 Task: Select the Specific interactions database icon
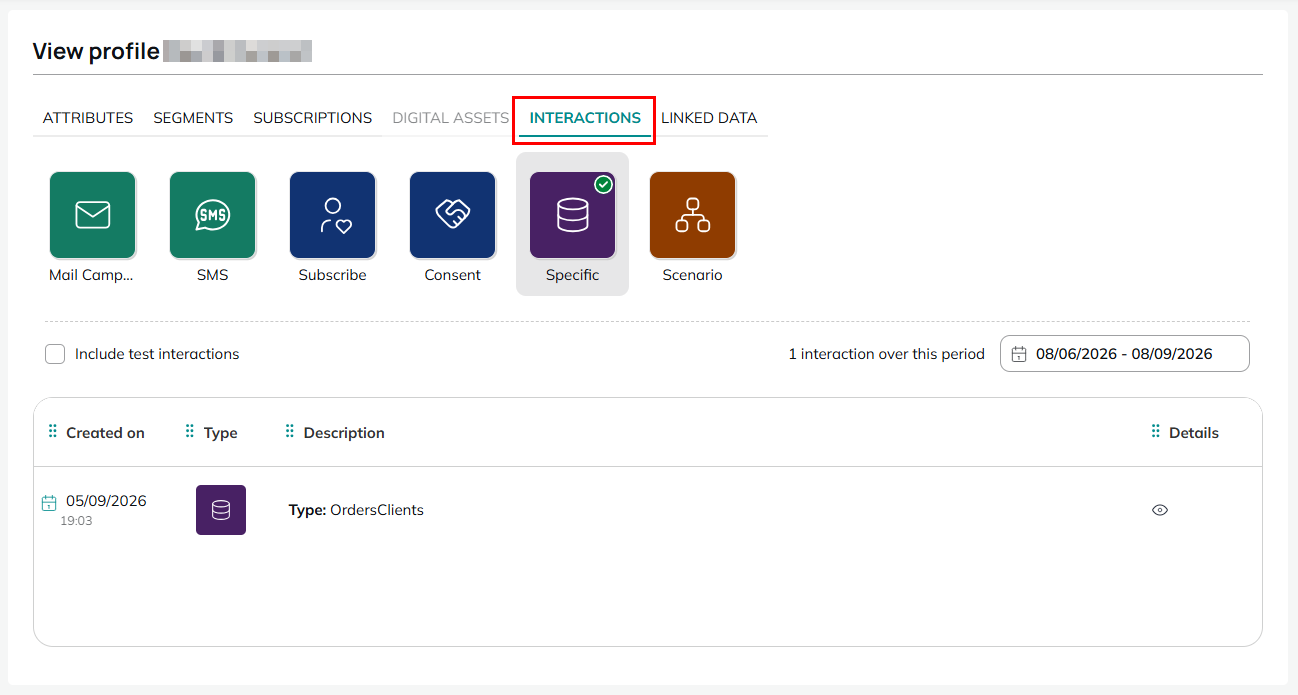tap(572, 215)
